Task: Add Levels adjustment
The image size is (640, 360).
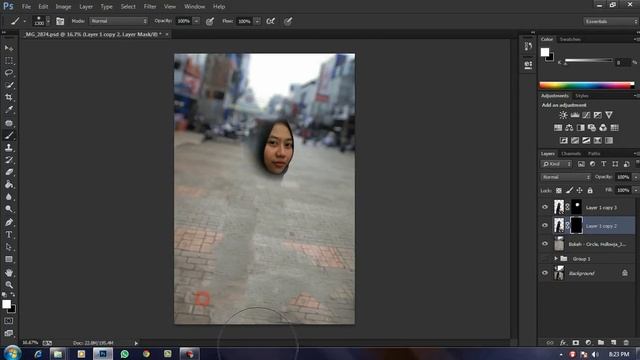Action: click(x=575, y=115)
